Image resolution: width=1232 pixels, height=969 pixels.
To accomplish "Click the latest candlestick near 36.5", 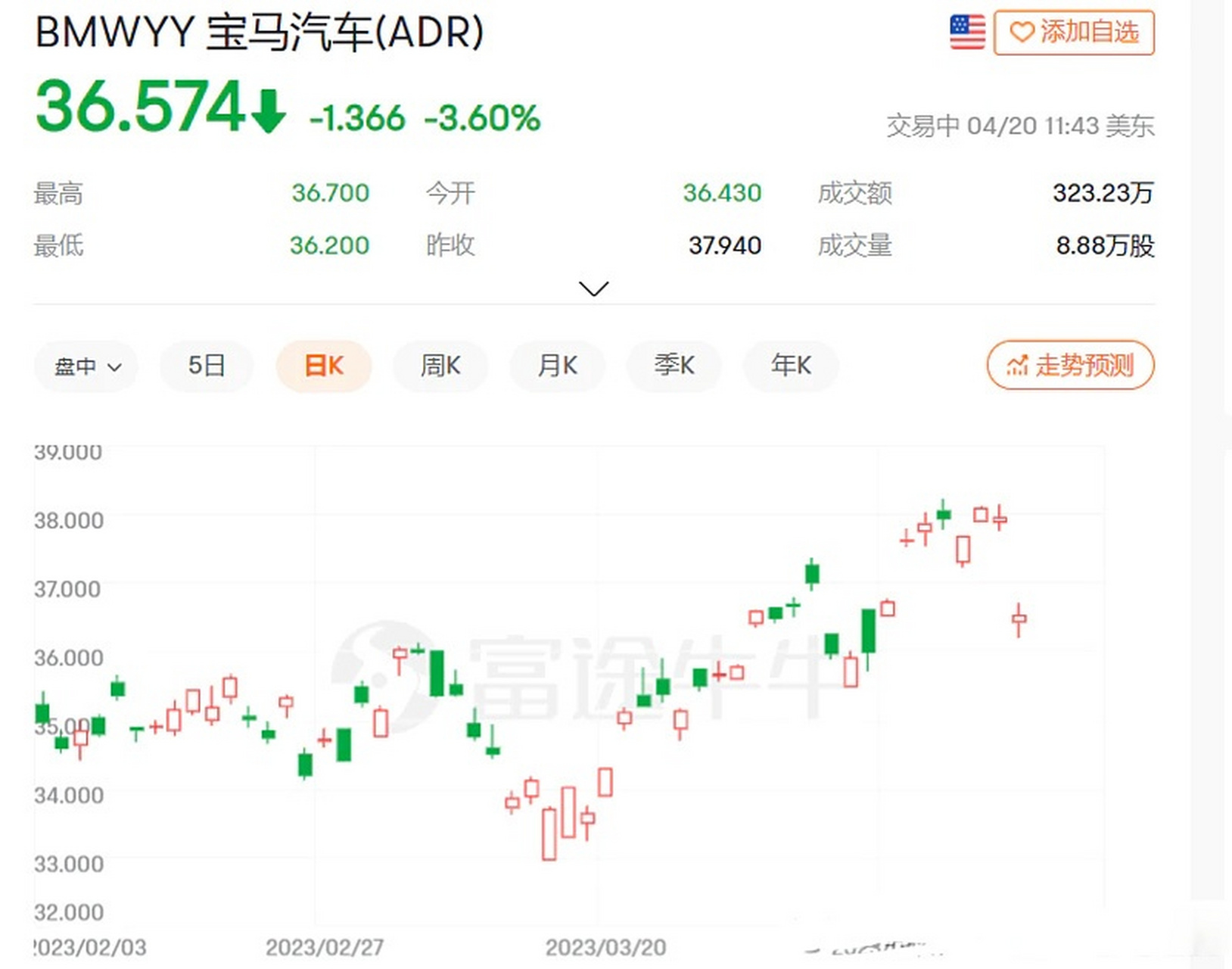I will pos(1019,619).
